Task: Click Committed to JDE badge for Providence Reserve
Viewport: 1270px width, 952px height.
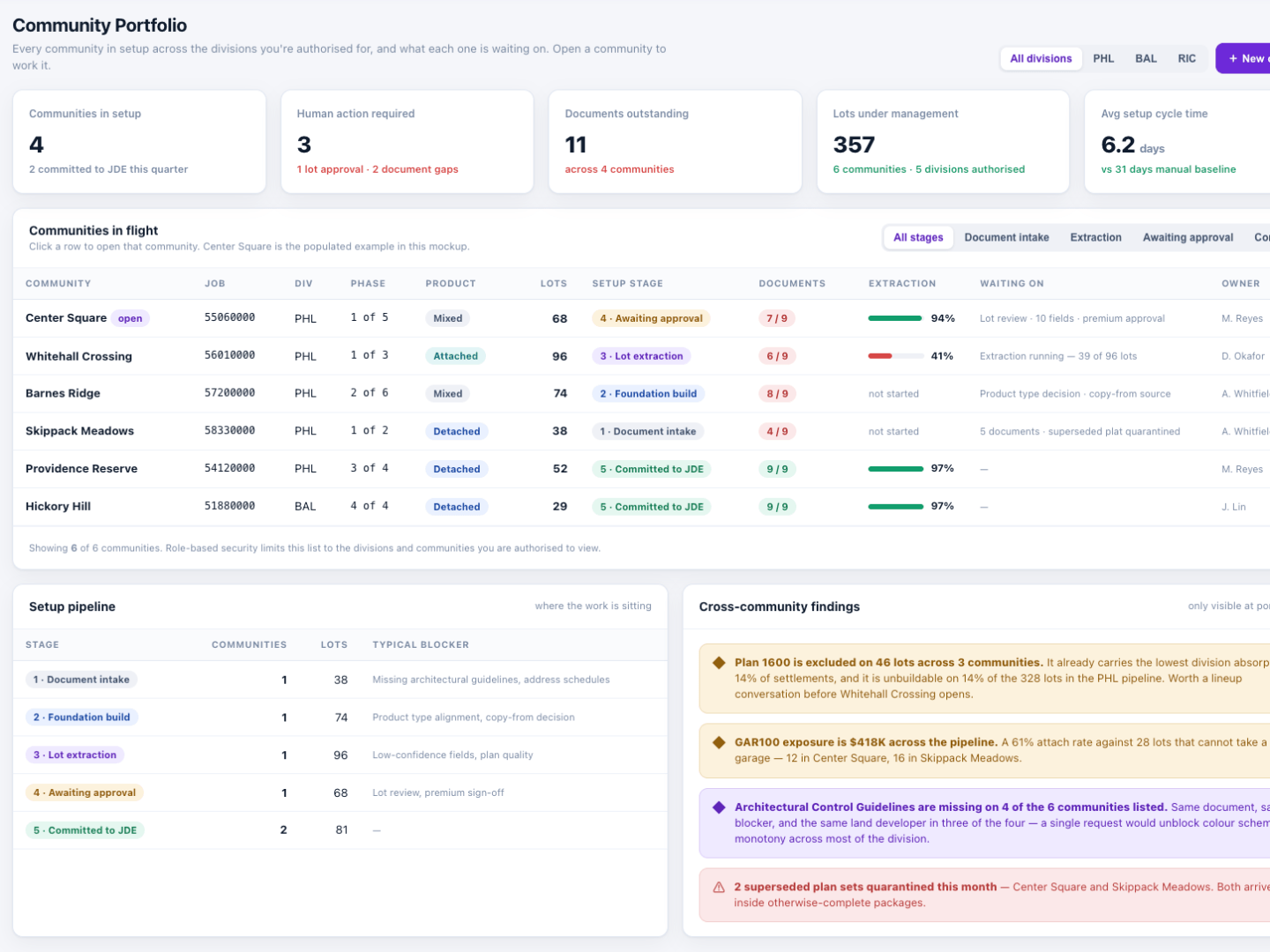Action: click(652, 470)
